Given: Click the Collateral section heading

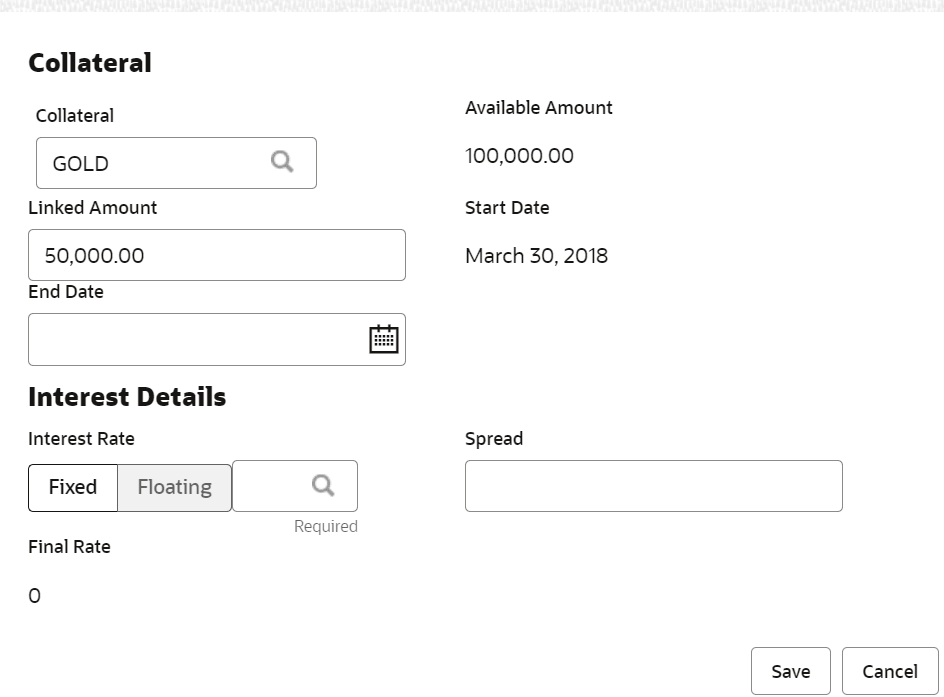Looking at the screenshot, I should point(90,63).
